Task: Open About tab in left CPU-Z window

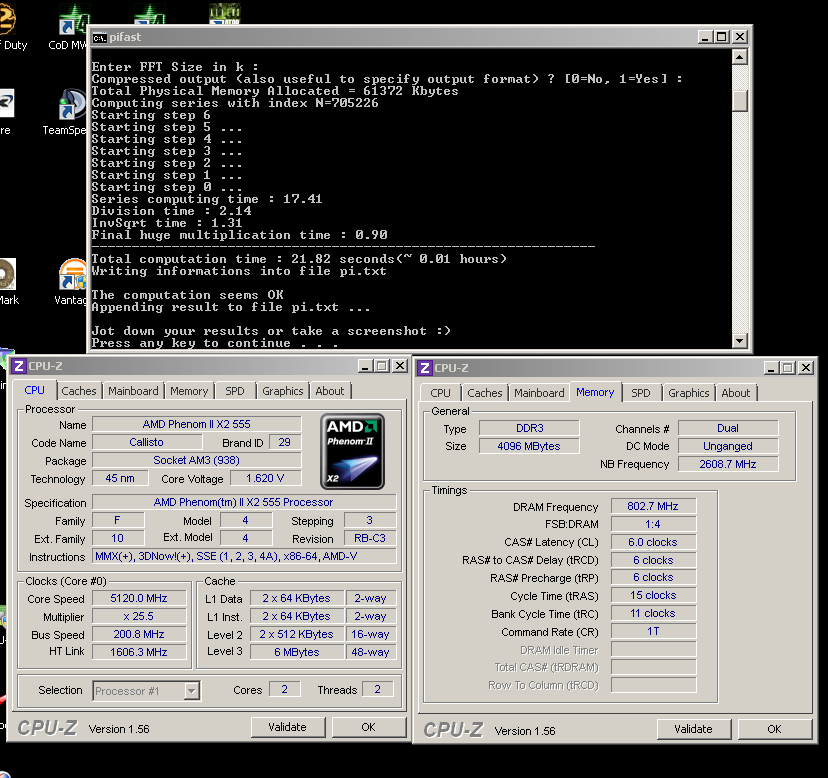Action: tap(330, 391)
